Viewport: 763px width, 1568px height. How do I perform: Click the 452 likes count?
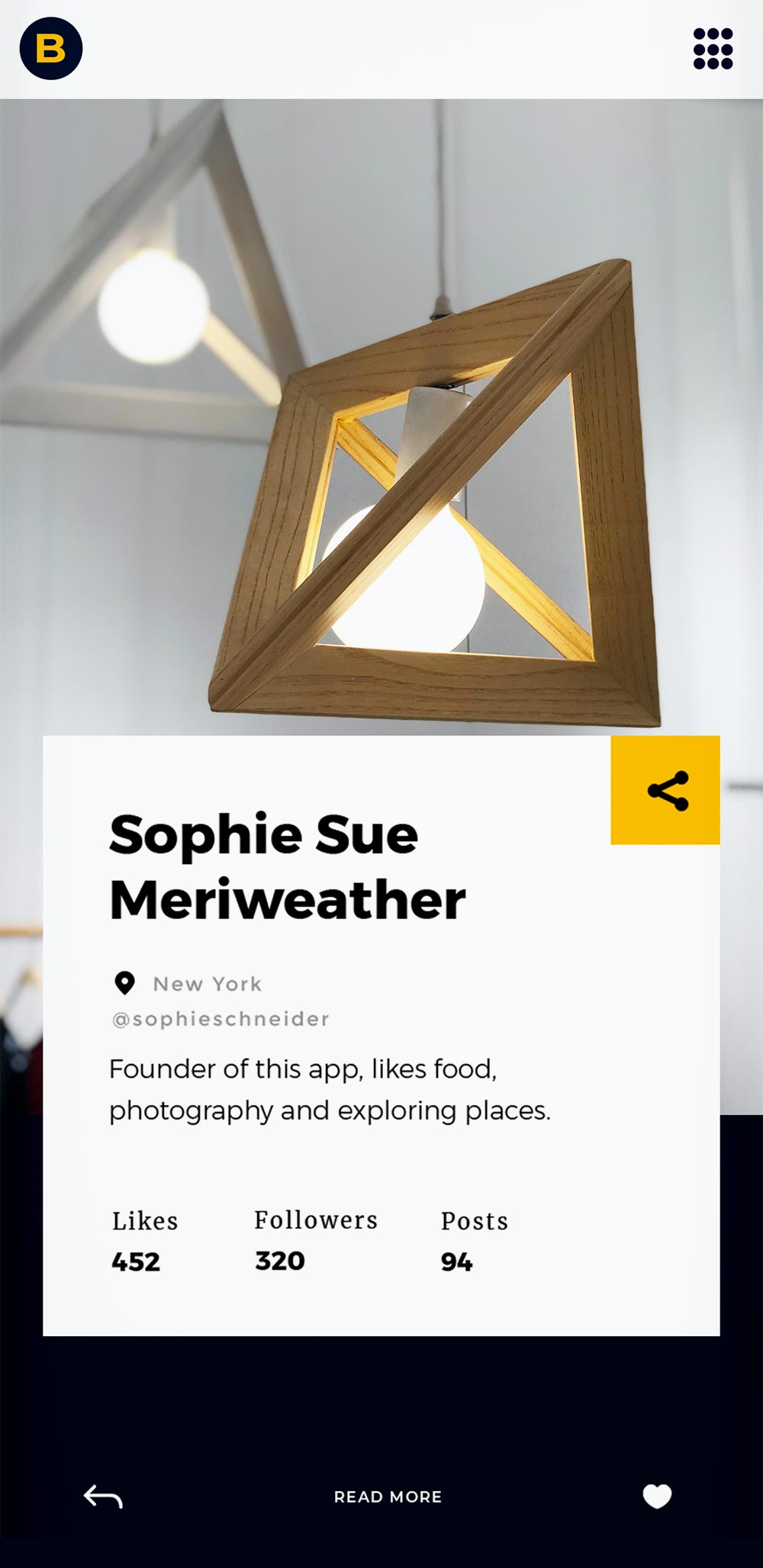(136, 1262)
